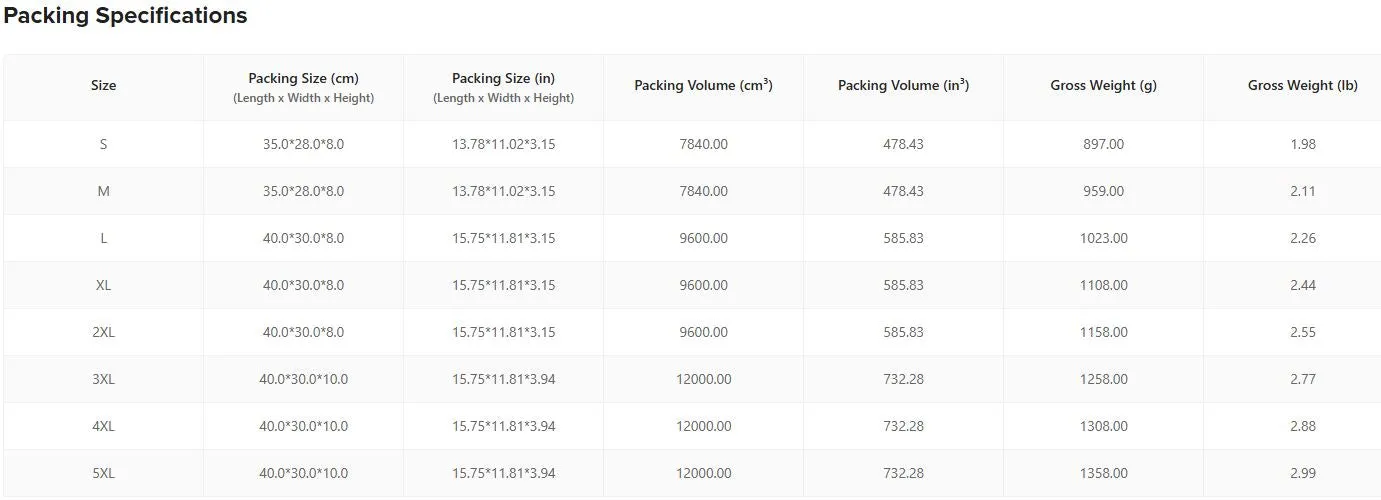Click the 2XL size cell

coord(103,332)
